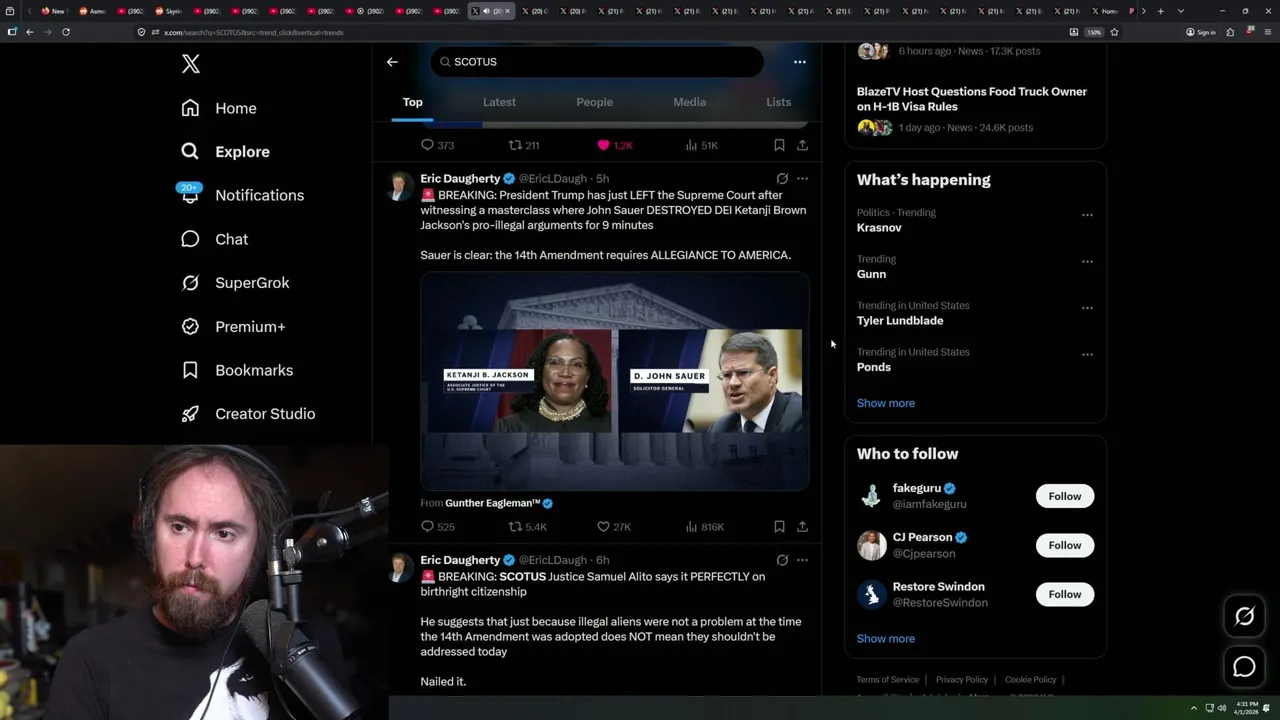Share the post with 51K views
Screen dimensions: 1280x720
click(802, 145)
